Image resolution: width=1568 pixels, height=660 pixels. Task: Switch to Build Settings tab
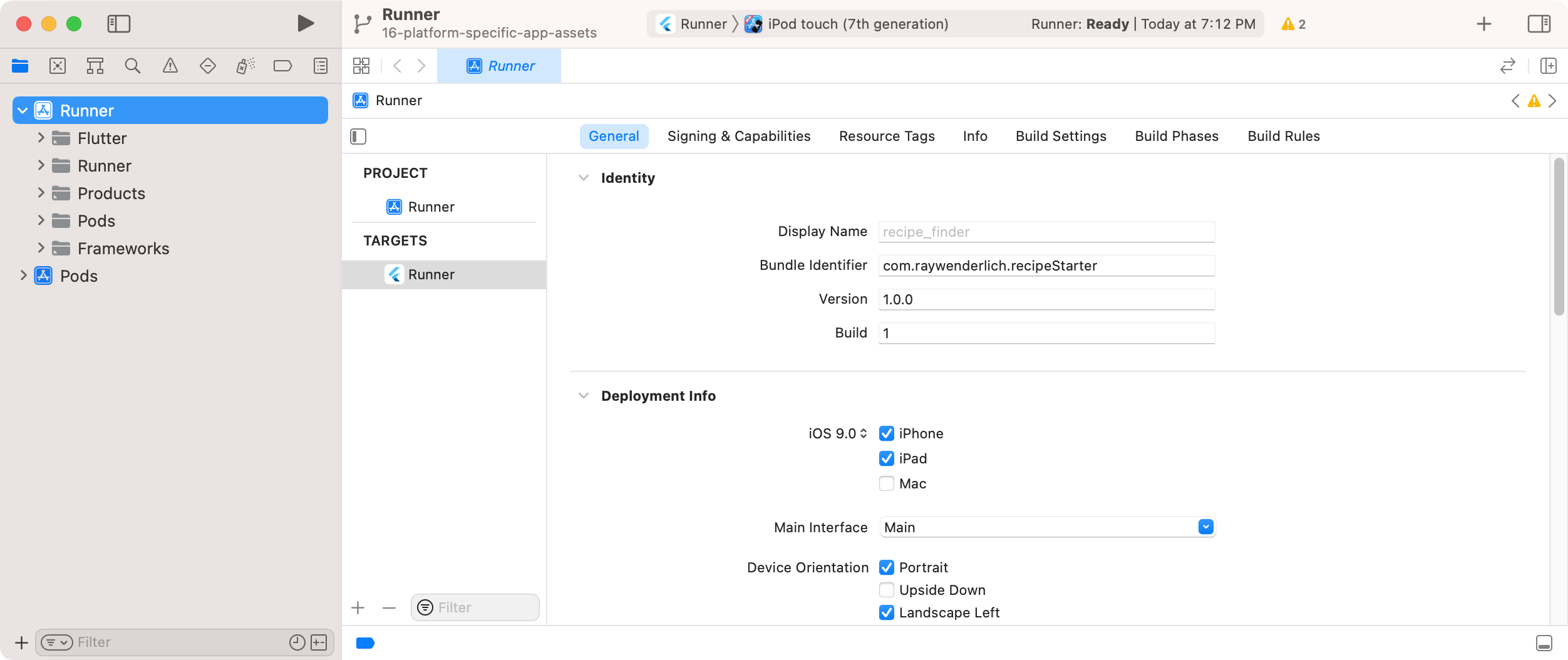click(x=1061, y=137)
